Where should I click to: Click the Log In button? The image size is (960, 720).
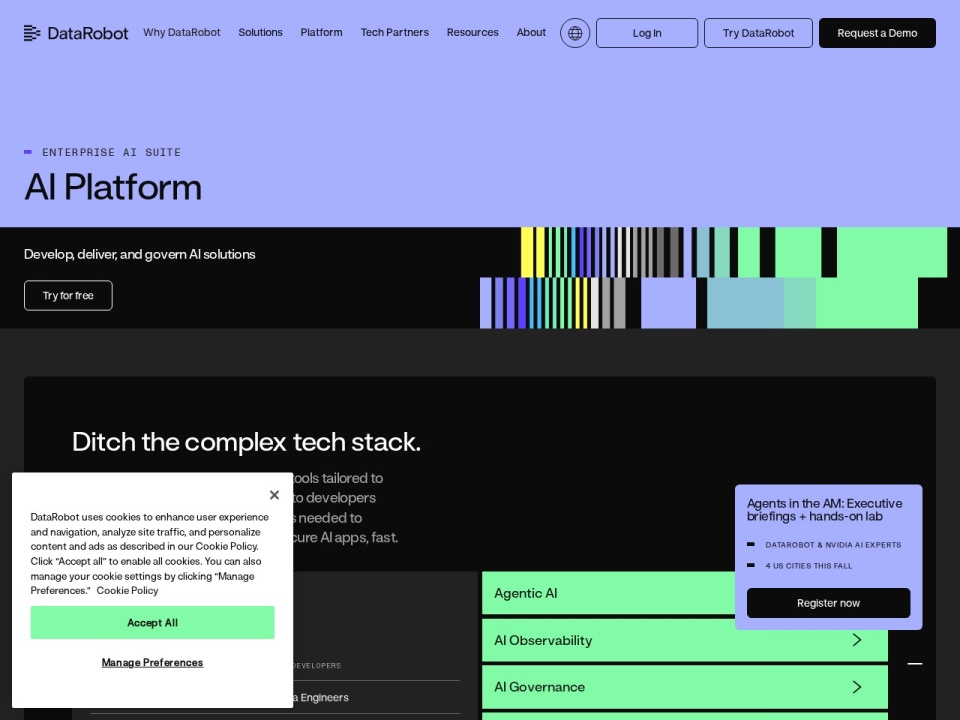[647, 33]
